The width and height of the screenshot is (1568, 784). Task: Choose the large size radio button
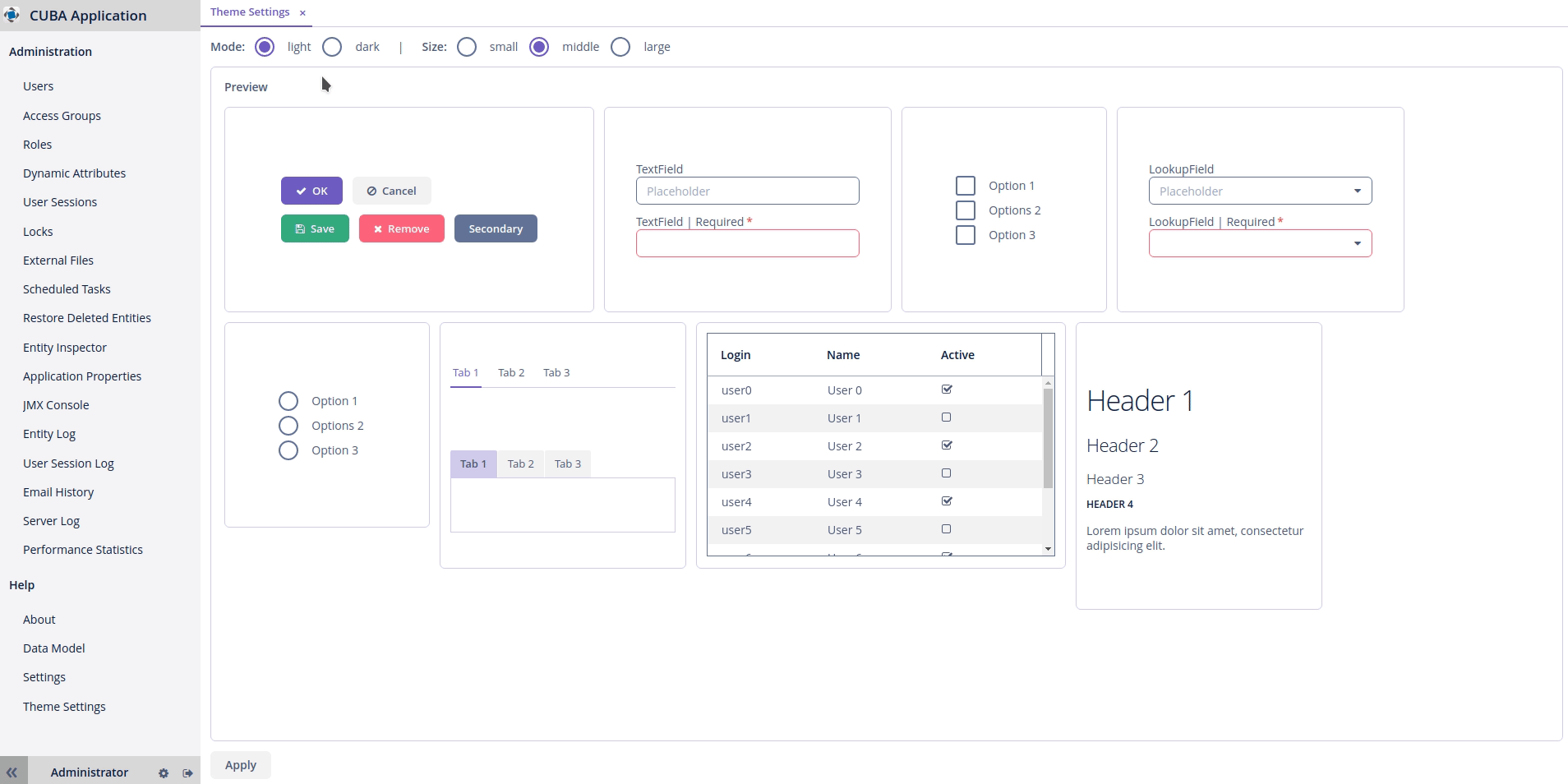(620, 47)
